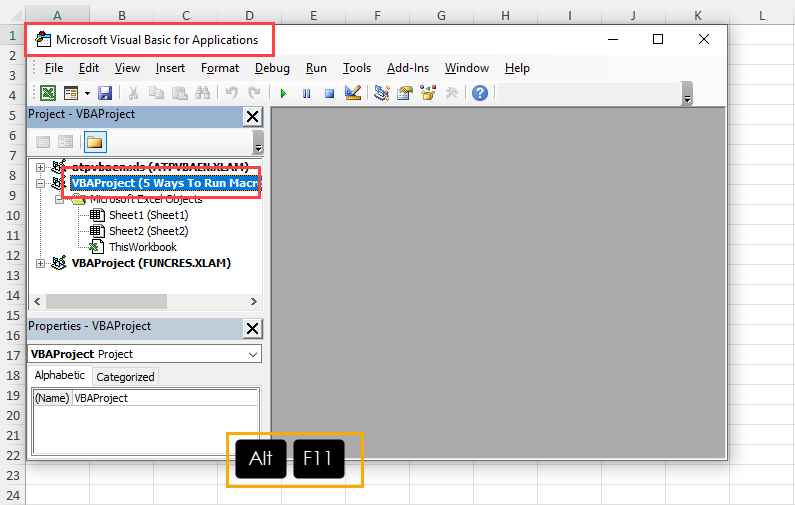Expand VBAProject (FUNCRES.XLAM) node
This screenshot has height=505, width=795.
point(40,263)
